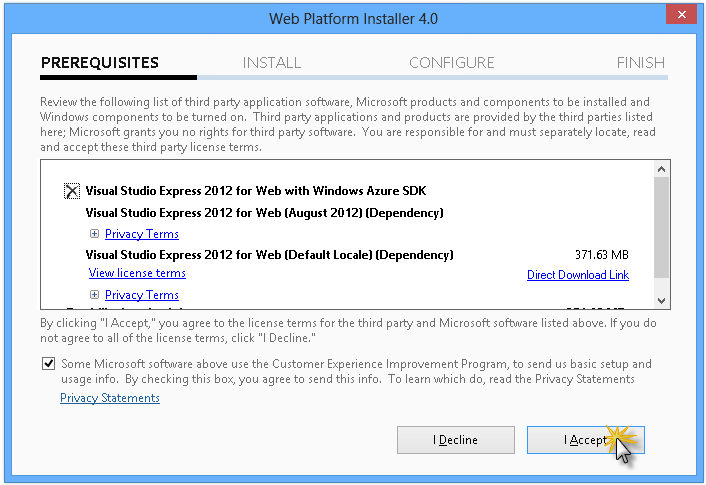Open Privacy Terms link for Default Locale dependency

coord(141,295)
